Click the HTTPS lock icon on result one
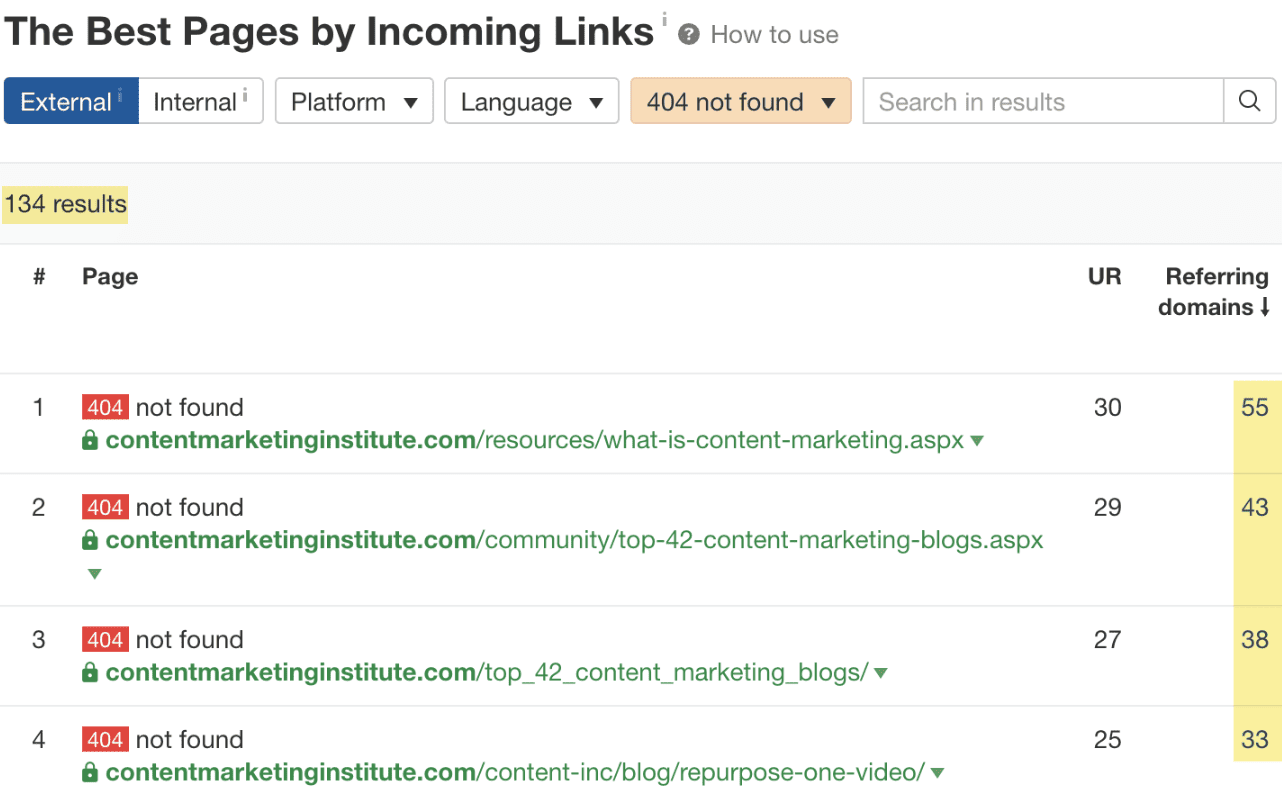Image resolution: width=1282 pixels, height=792 pixels. pyautogui.click(x=92, y=440)
